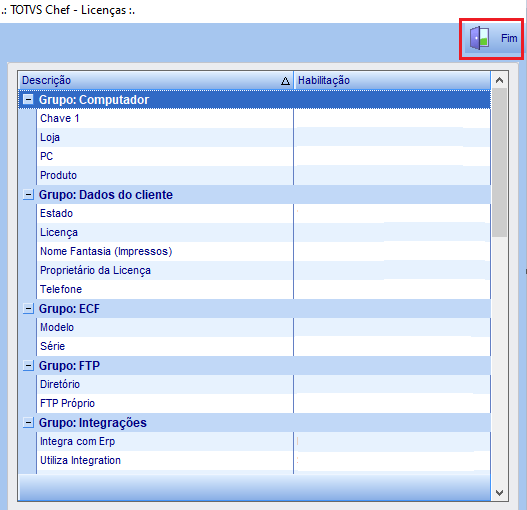Click the Grupo: Computador header text
Viewport: 527px width, 510px height.
pyautogui.click(x=94, y=100)
